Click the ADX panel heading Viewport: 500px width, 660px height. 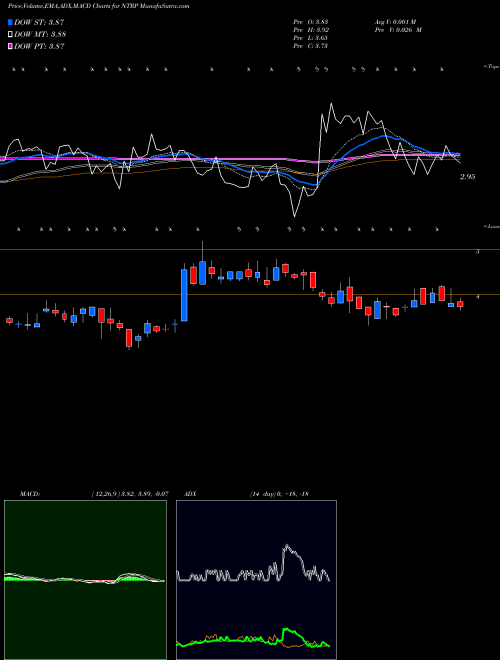tap(190, 494)
